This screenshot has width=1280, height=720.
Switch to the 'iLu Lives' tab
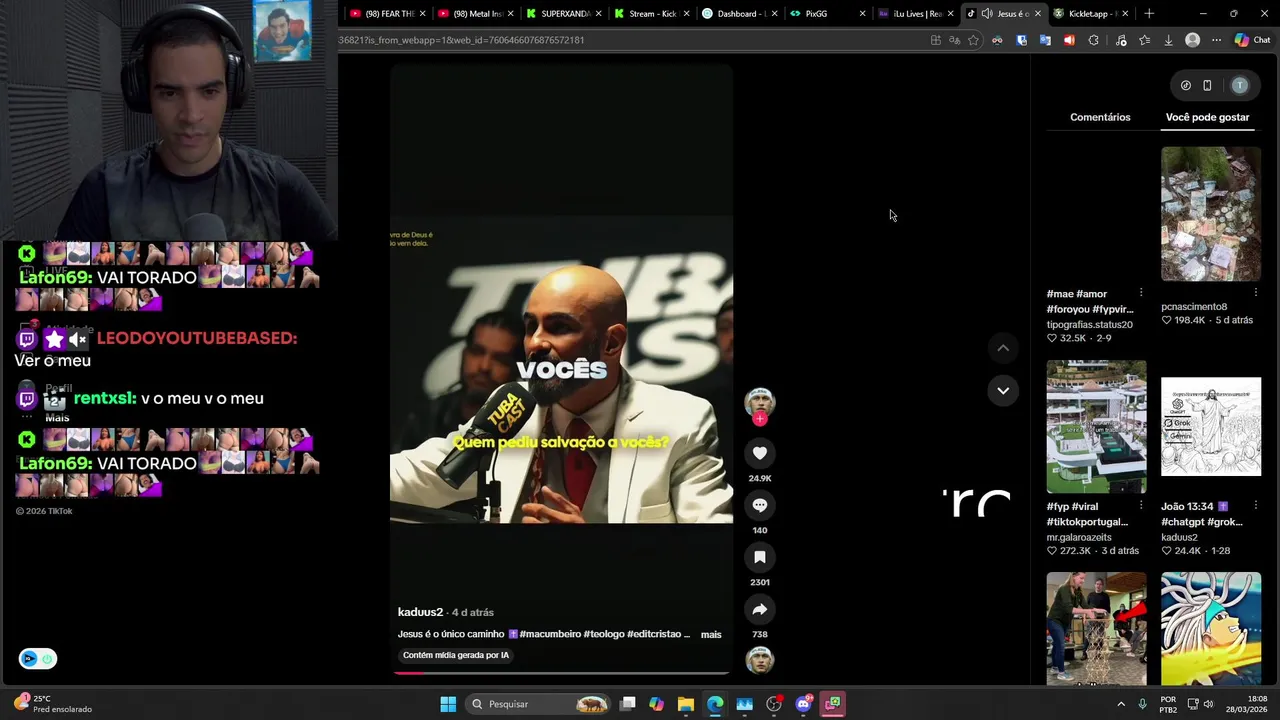(915, 13)
